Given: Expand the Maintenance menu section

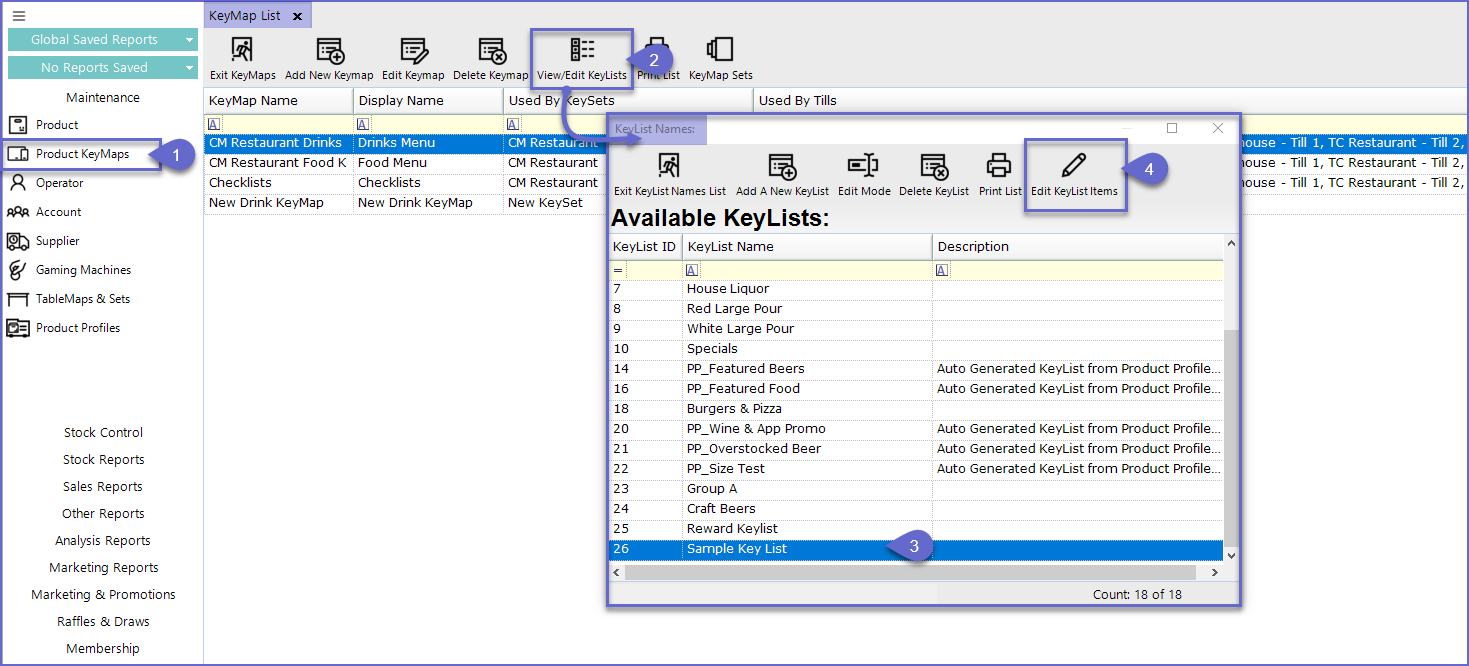Looking at the screenshot, I should [x=103, y=98].
